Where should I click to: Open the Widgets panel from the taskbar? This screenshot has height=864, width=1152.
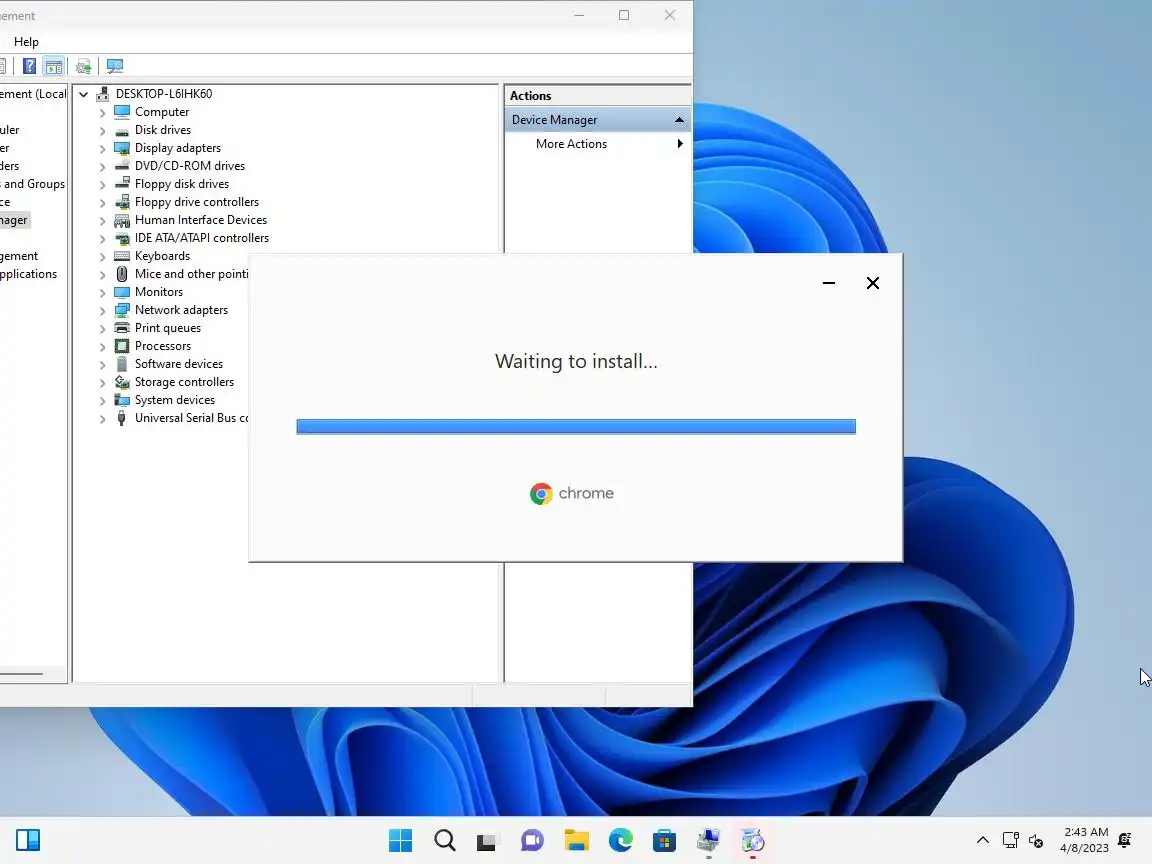pos(28,840)
